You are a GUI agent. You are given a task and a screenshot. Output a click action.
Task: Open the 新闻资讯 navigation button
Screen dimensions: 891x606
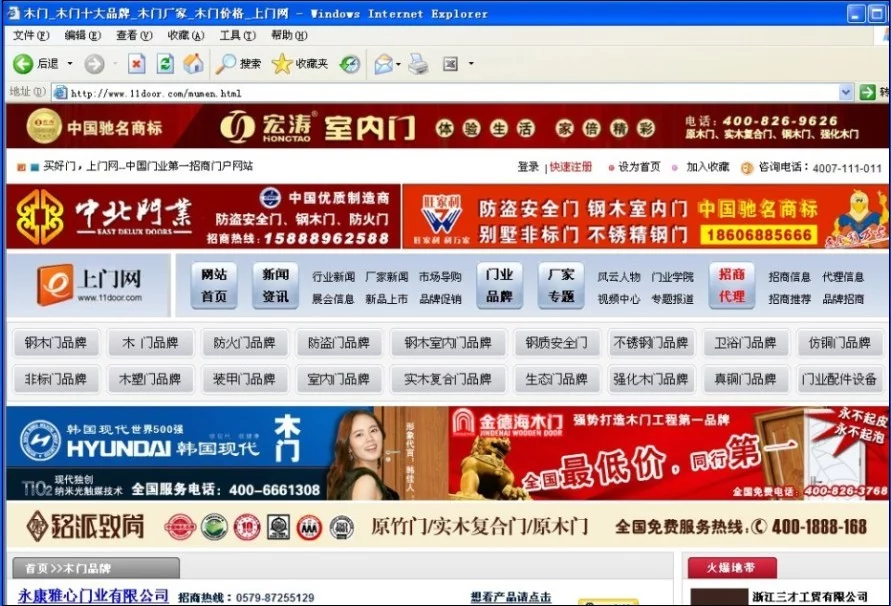click(x=276, y=285)
